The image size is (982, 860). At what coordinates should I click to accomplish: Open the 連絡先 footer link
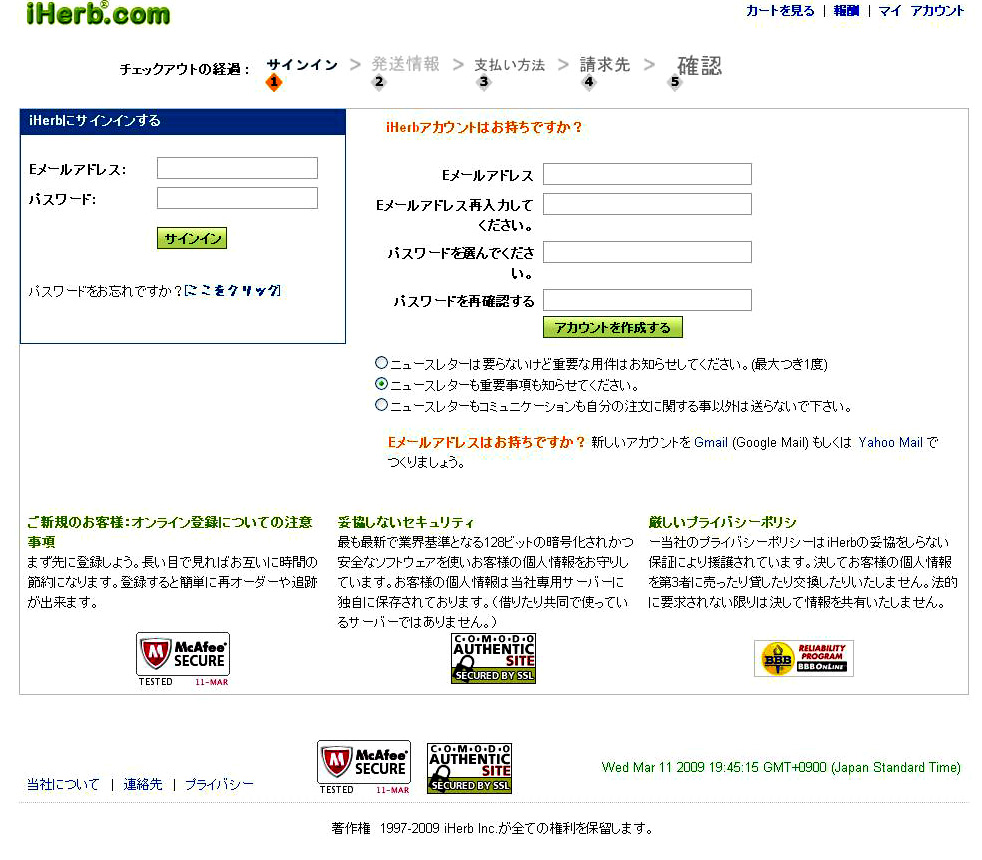tap(143, 784)
